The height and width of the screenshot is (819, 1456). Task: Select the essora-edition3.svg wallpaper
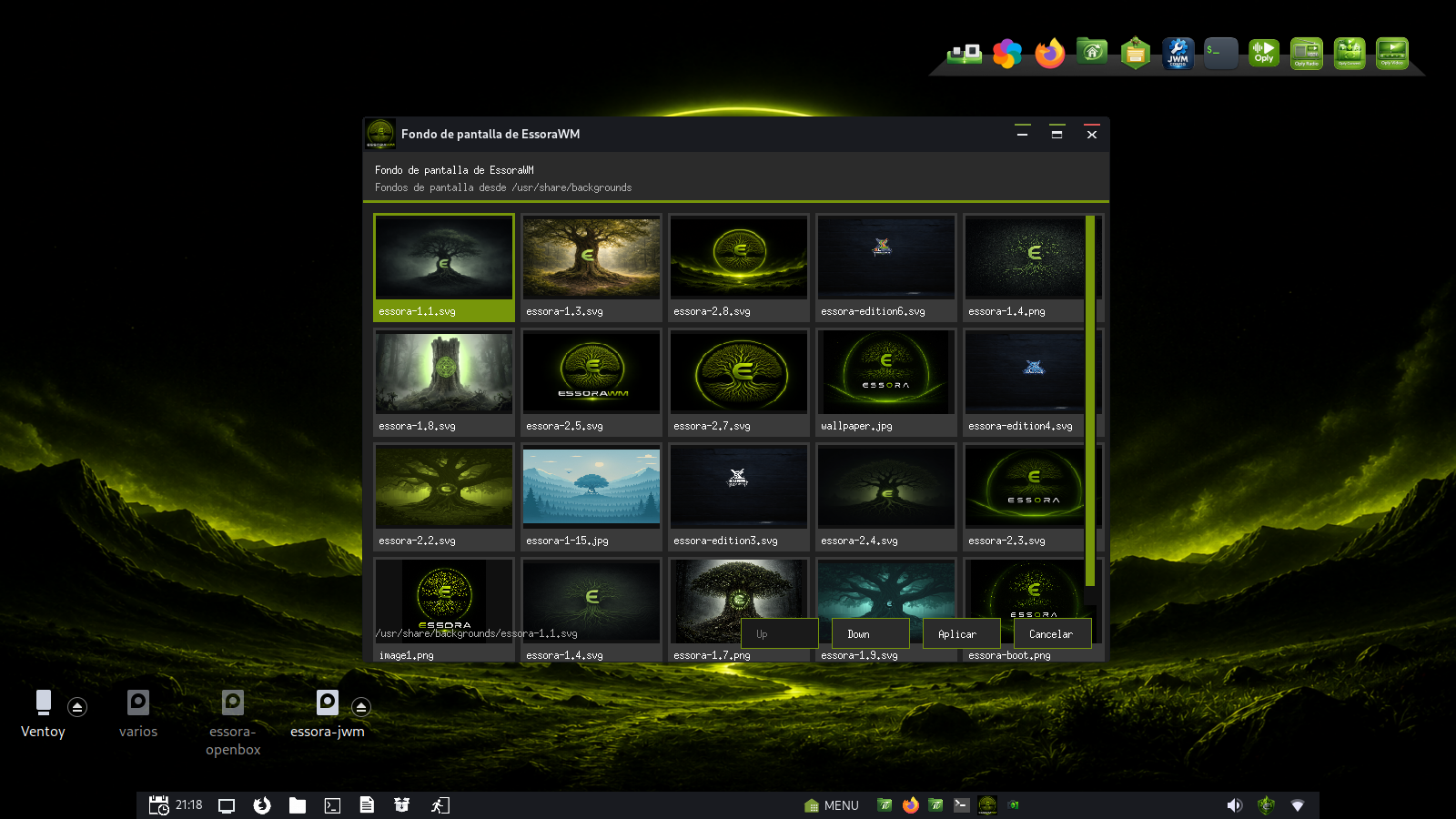(739, 497)
